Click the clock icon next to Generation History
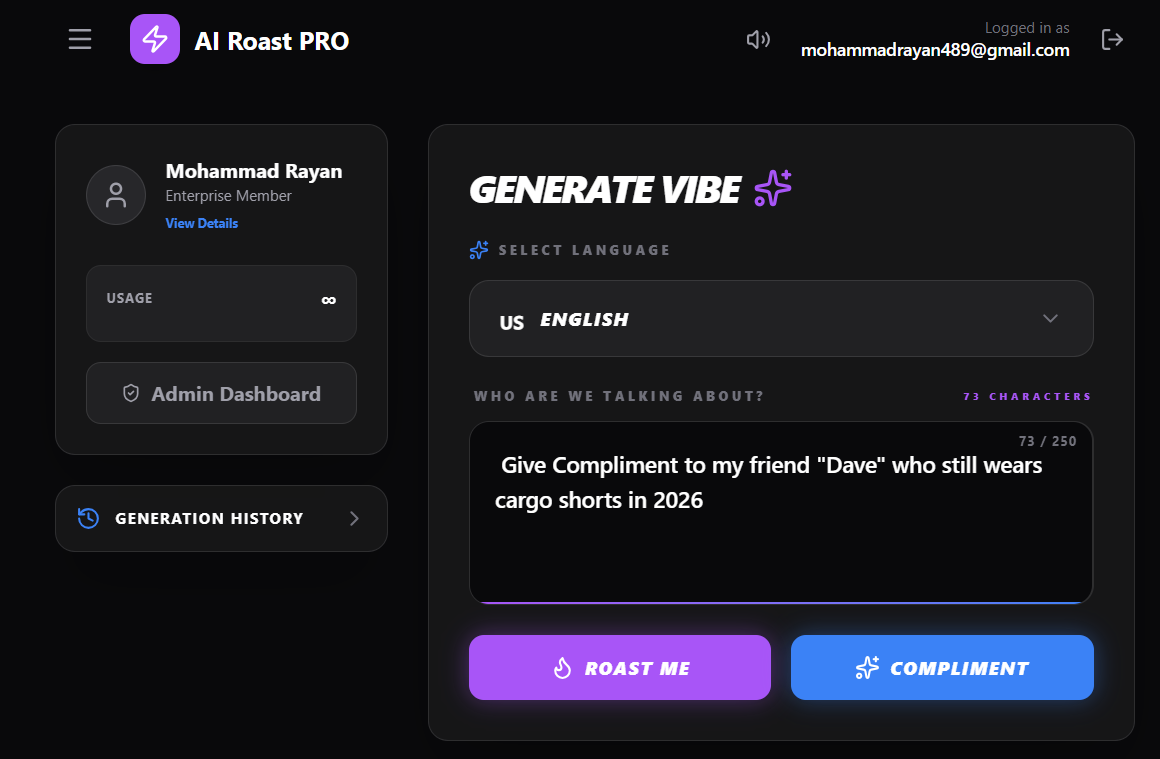Image resolution: width=1160 pixels, height=759 pixels. point(87,518)
